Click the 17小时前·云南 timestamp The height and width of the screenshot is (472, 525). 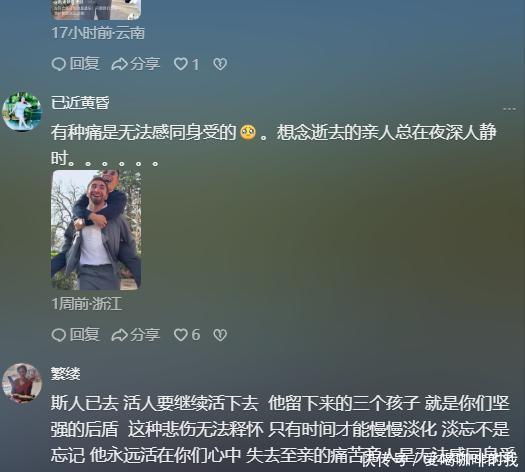point(98,33)
